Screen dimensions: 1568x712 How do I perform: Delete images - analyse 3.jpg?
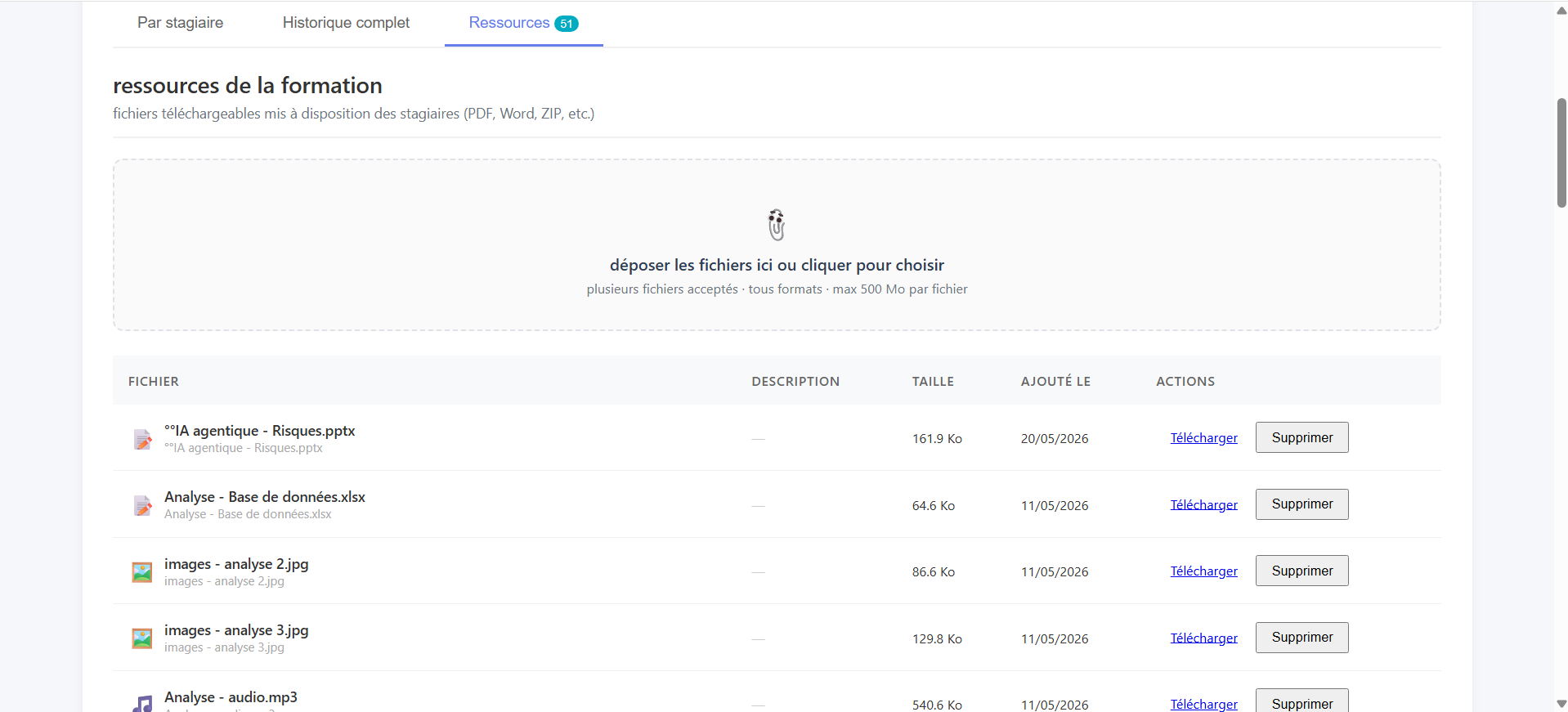click(x=1301, y=638)
